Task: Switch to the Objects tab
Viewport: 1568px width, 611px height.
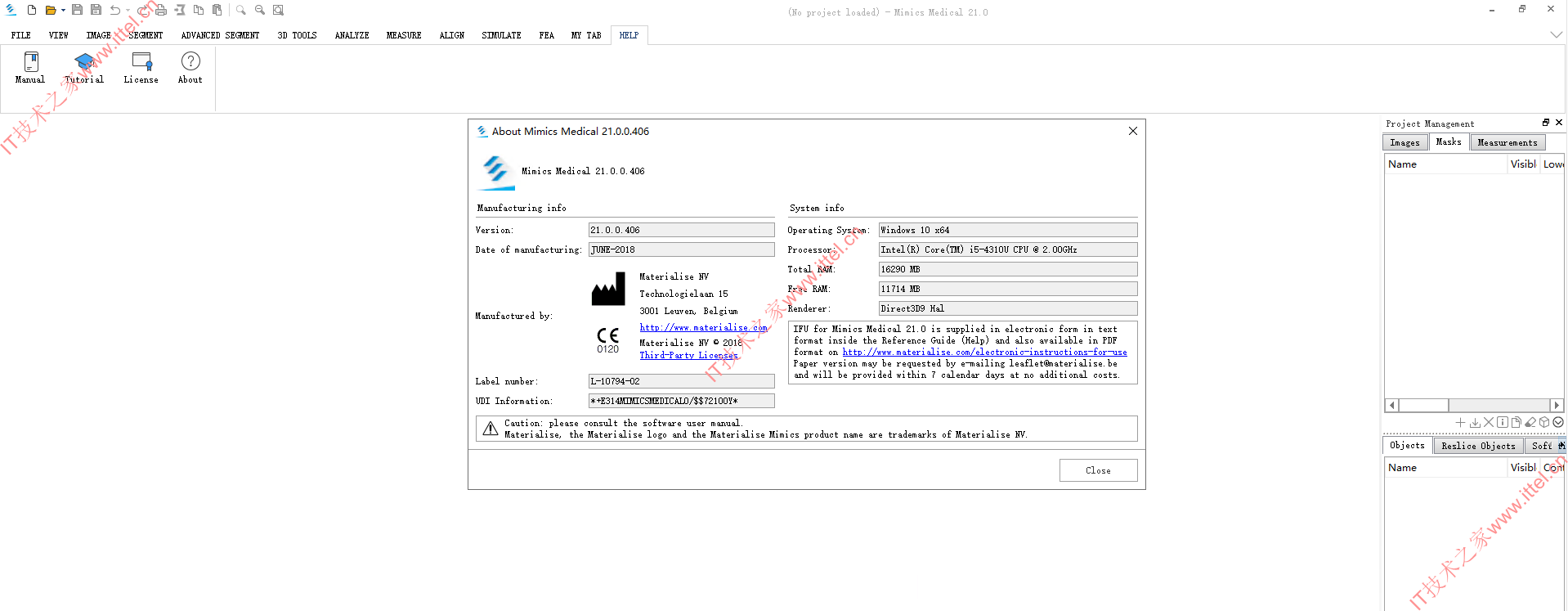Action: 1407,446
